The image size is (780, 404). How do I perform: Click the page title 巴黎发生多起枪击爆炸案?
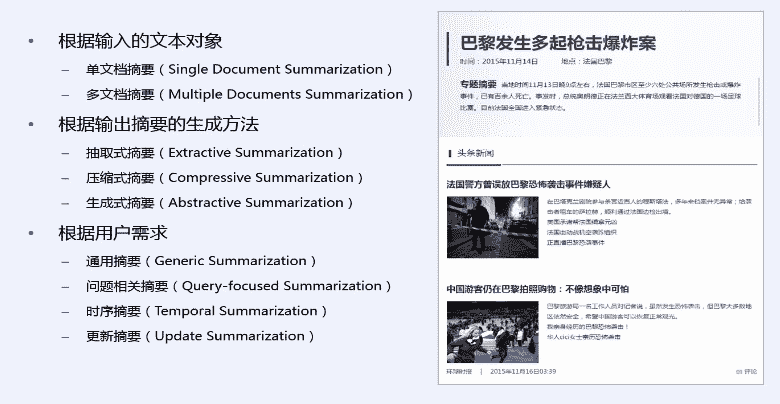(557, 42)
